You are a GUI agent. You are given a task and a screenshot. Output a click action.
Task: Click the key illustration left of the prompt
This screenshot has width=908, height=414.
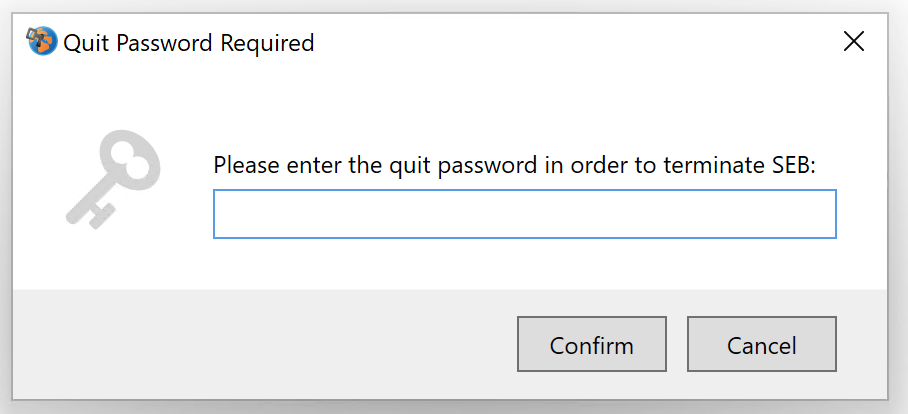click(x=112, y=179)
